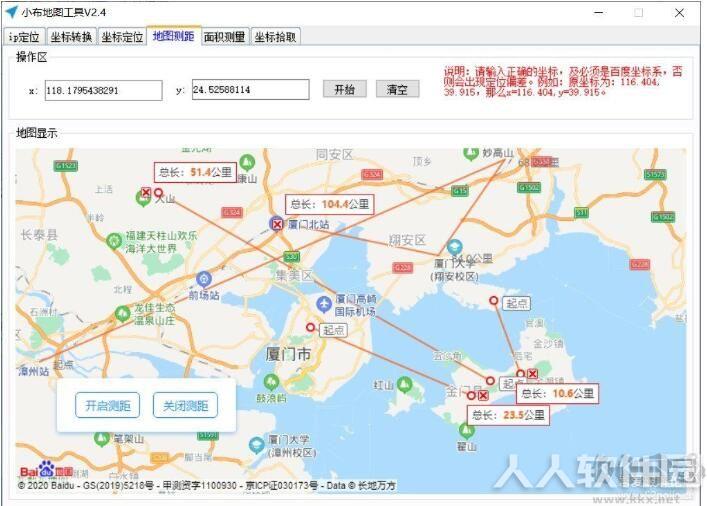Click the x coordinate input field

point(103,90)
